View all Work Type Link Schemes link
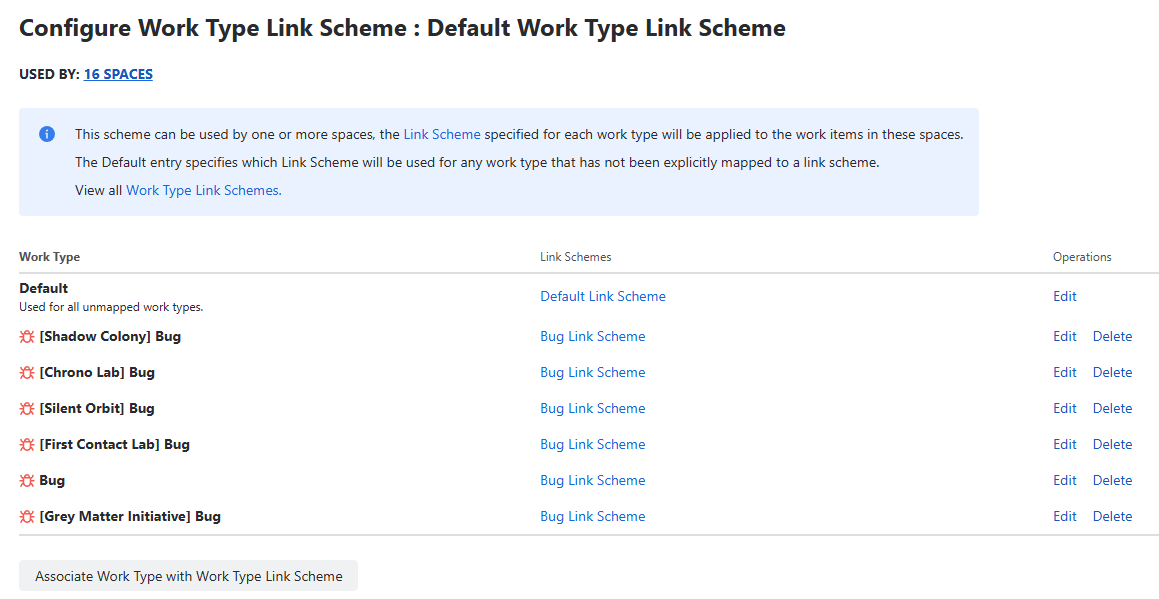This screenshot has height=599, width=1159. point(203,190)
